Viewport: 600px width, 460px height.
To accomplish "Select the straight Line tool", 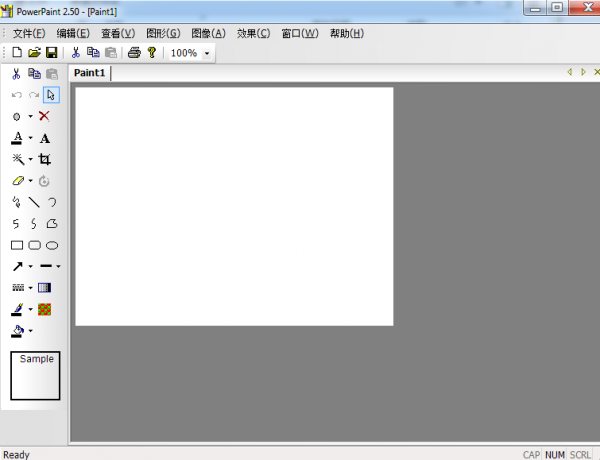I will (x=34, y=202).
